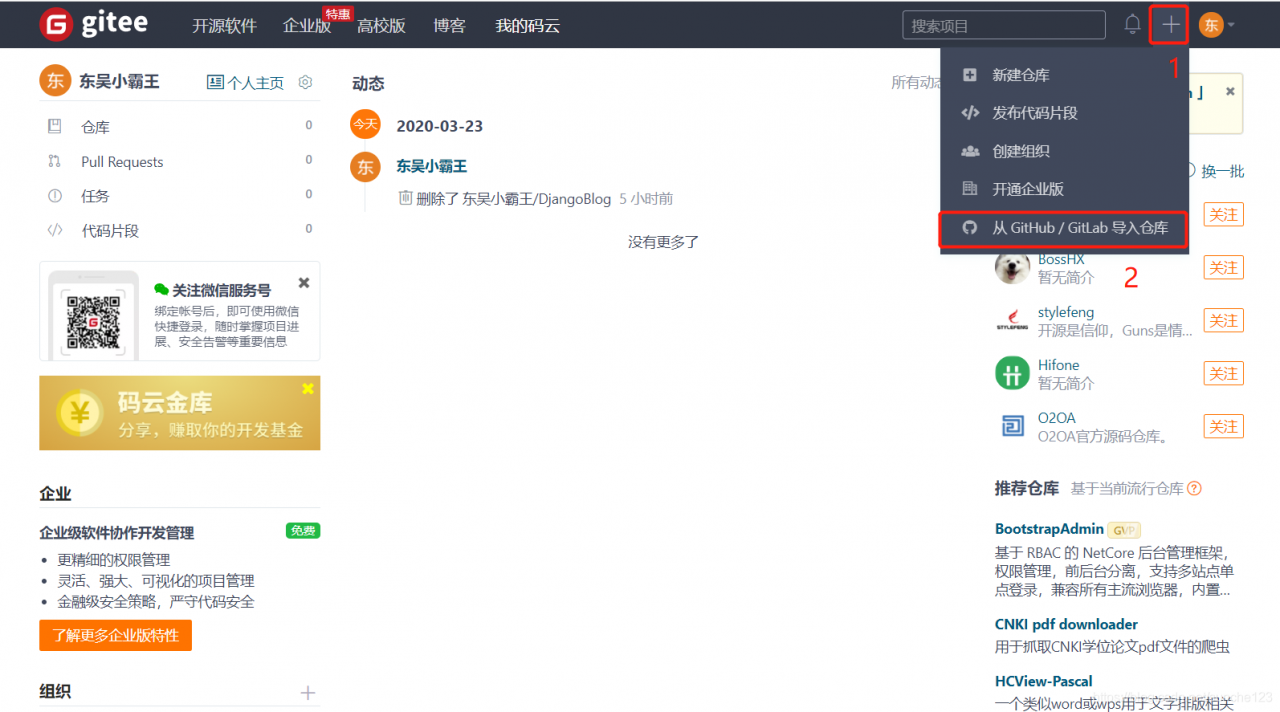Select 发布代码片段 from the dropdown menu
This screenshot has width=1280, height=712.
(1064, 113)
